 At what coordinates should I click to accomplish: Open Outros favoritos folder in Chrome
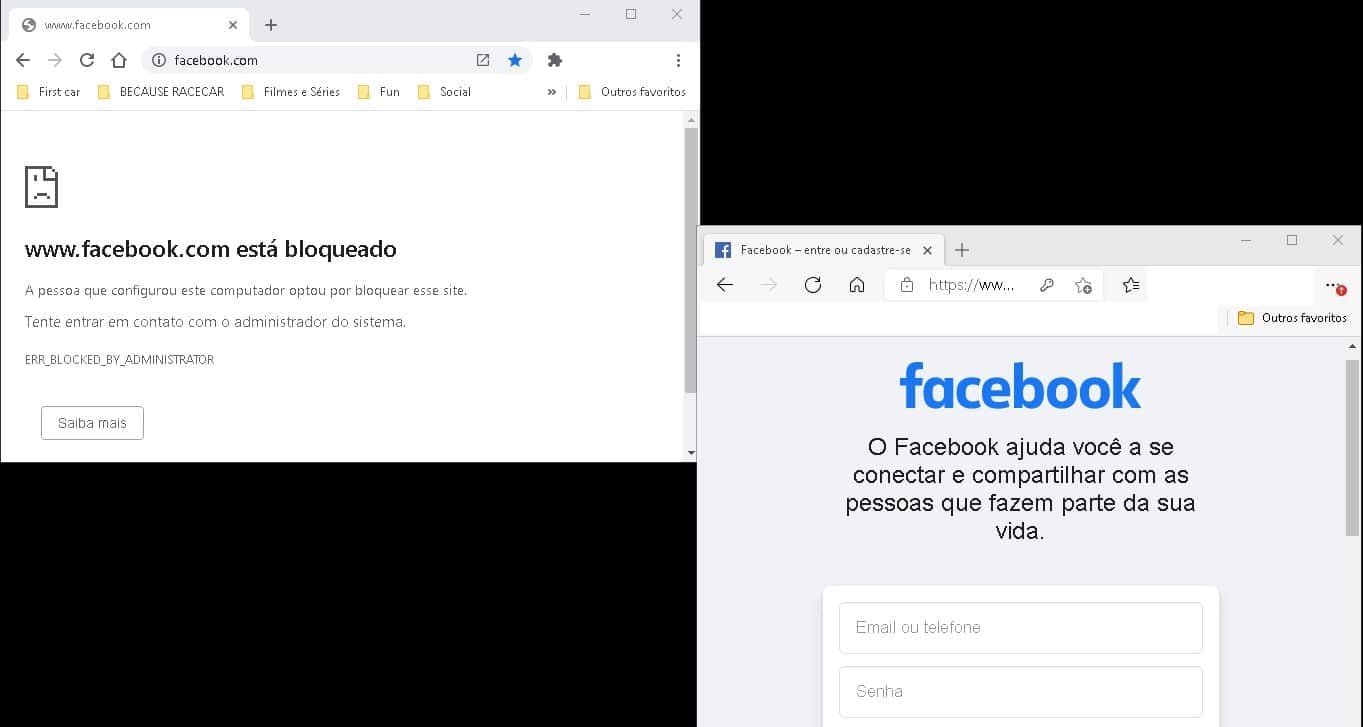tap(632, 92)
